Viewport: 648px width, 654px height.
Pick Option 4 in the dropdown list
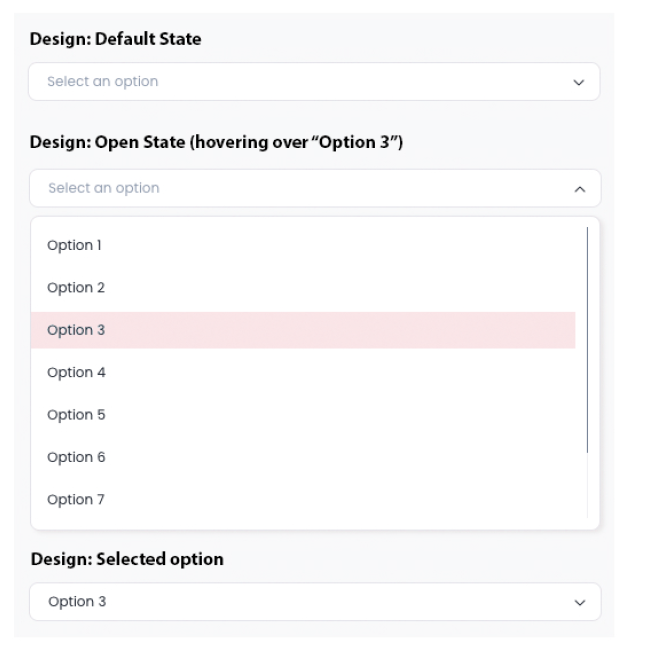(303, 372)
